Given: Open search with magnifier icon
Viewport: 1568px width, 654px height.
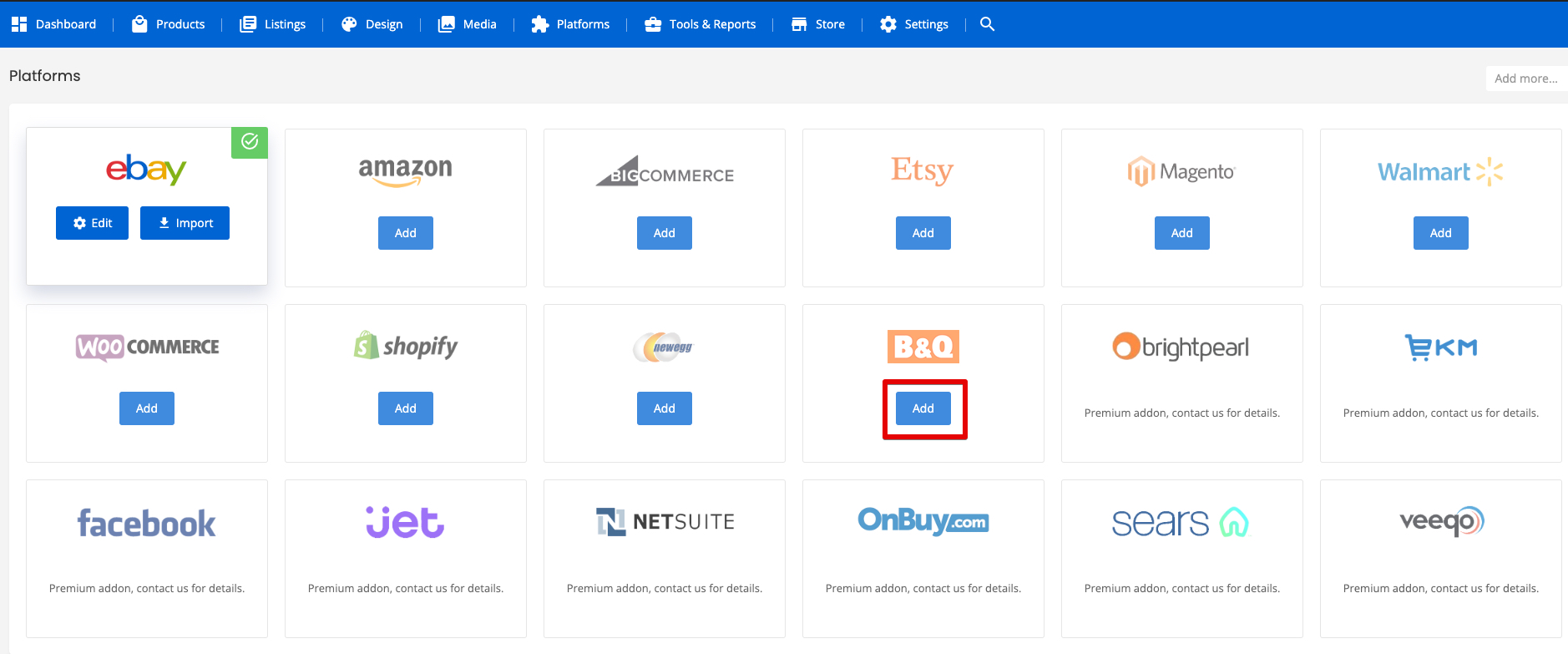Looking at the screenshot, I should click(987, 24).
